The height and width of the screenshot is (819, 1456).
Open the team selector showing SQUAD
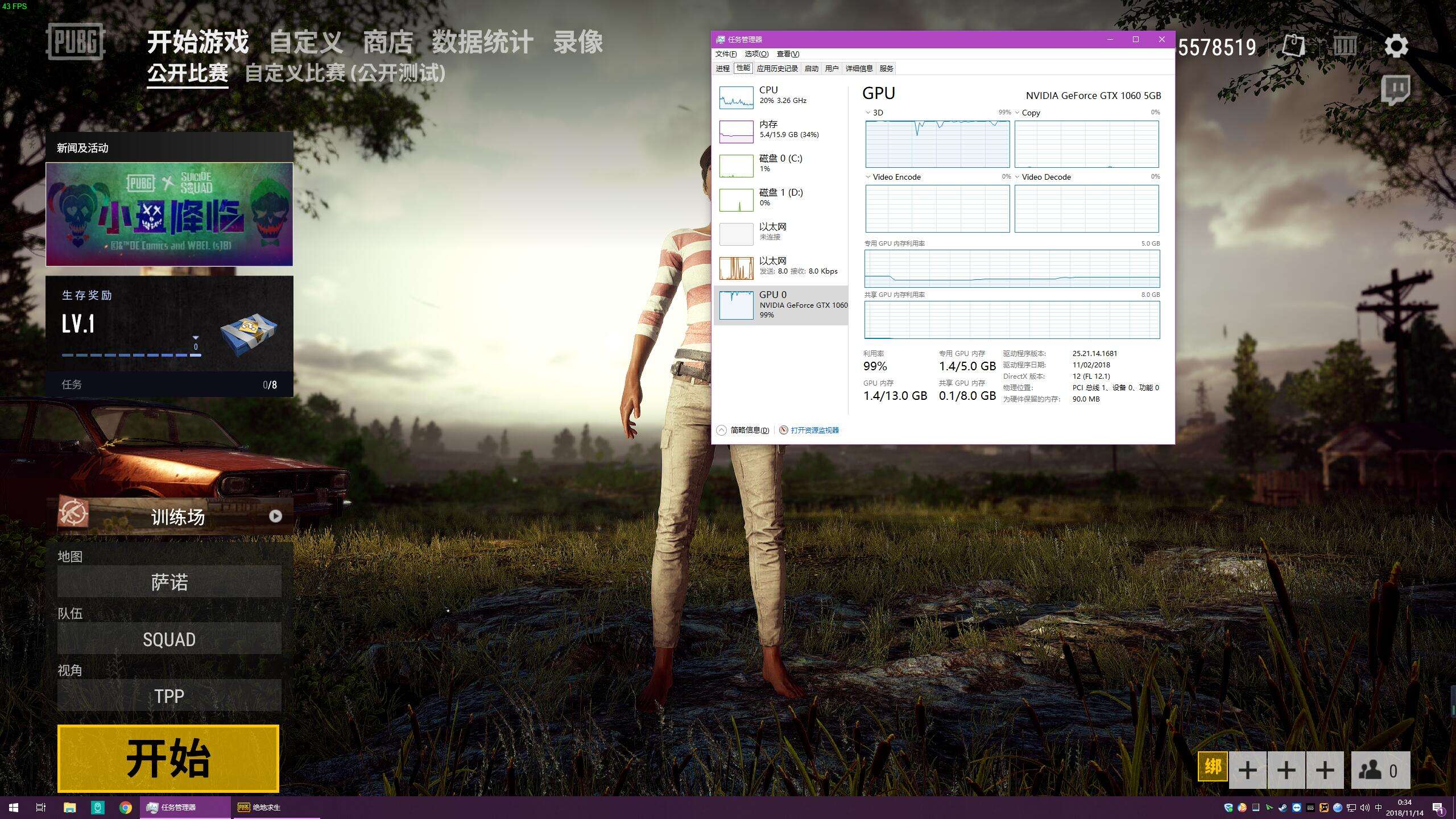(x=169, y=639)
